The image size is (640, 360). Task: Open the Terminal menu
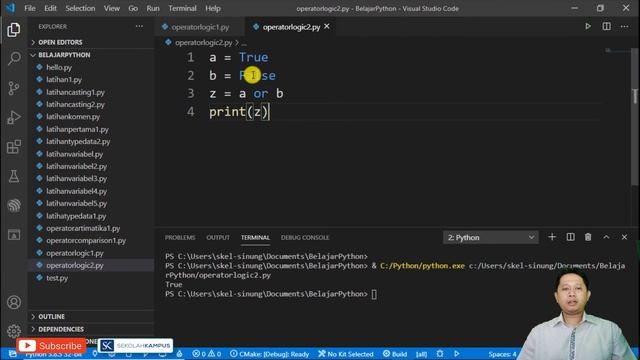coord(182,8)
